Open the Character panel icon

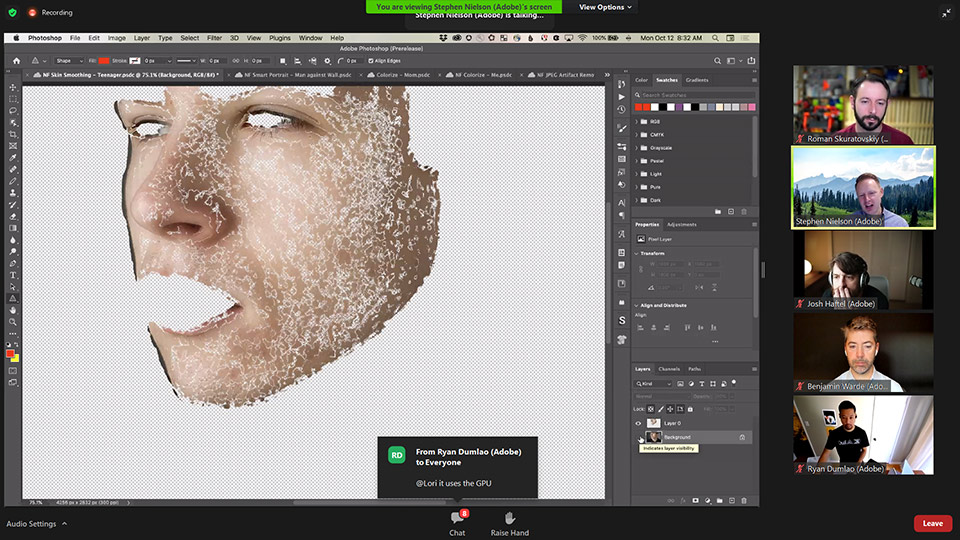click(621, 203)
